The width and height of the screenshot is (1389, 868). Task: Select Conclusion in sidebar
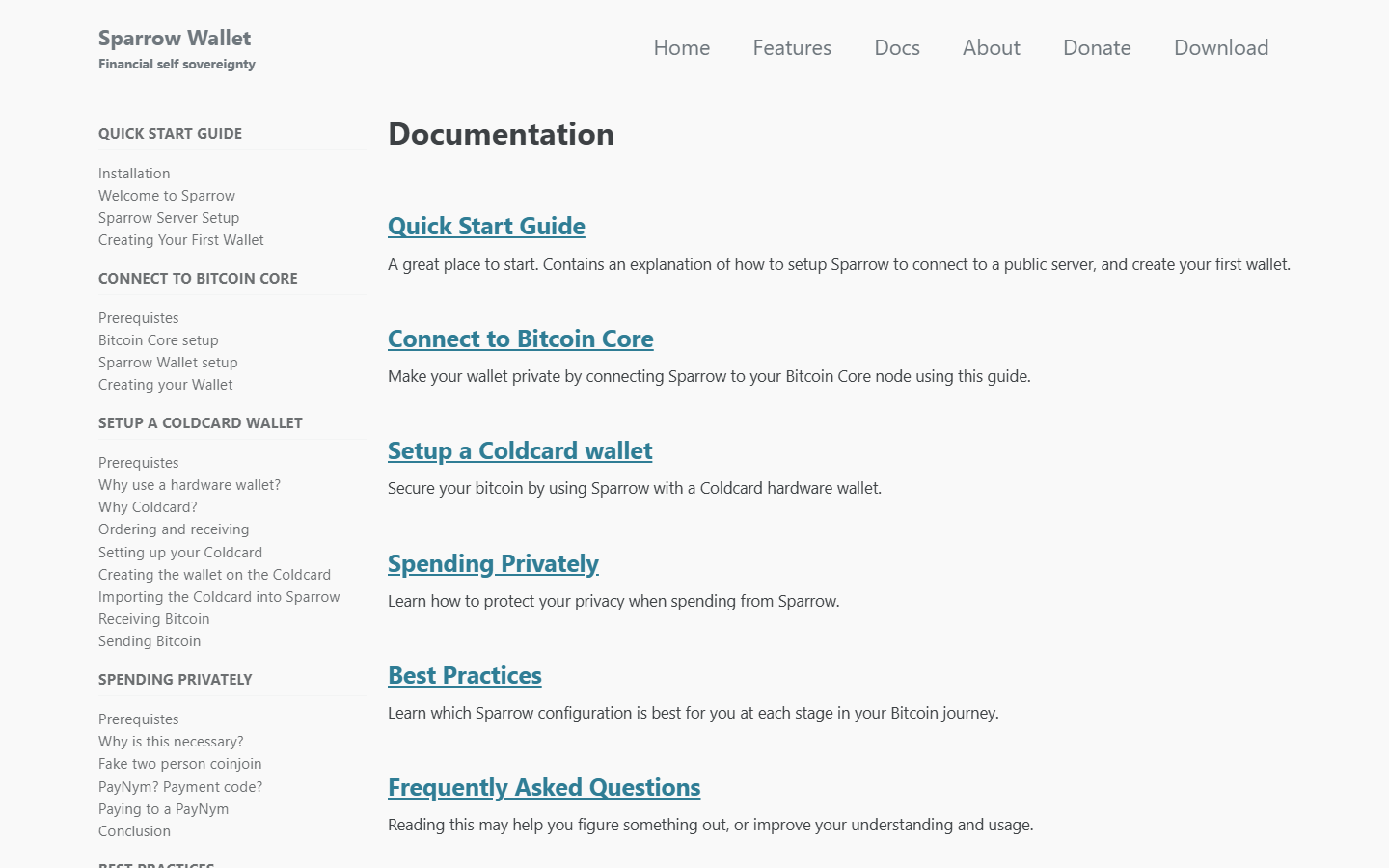click(134, 831)
